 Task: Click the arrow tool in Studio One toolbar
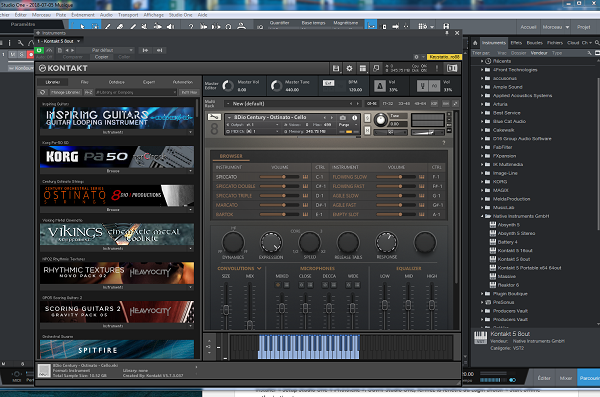coord(83,26)
